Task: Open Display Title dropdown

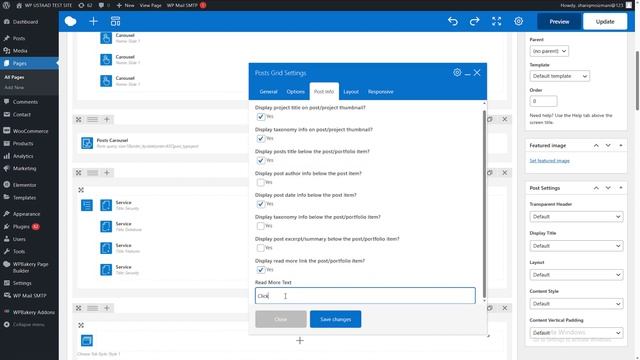Action: pyautogui.click(x=576, y=246)
